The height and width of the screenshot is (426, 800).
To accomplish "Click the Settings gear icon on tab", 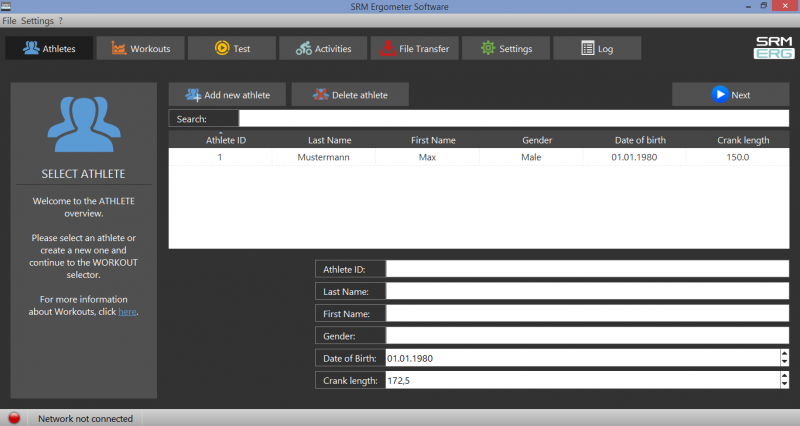I will [x=488, y=47].
